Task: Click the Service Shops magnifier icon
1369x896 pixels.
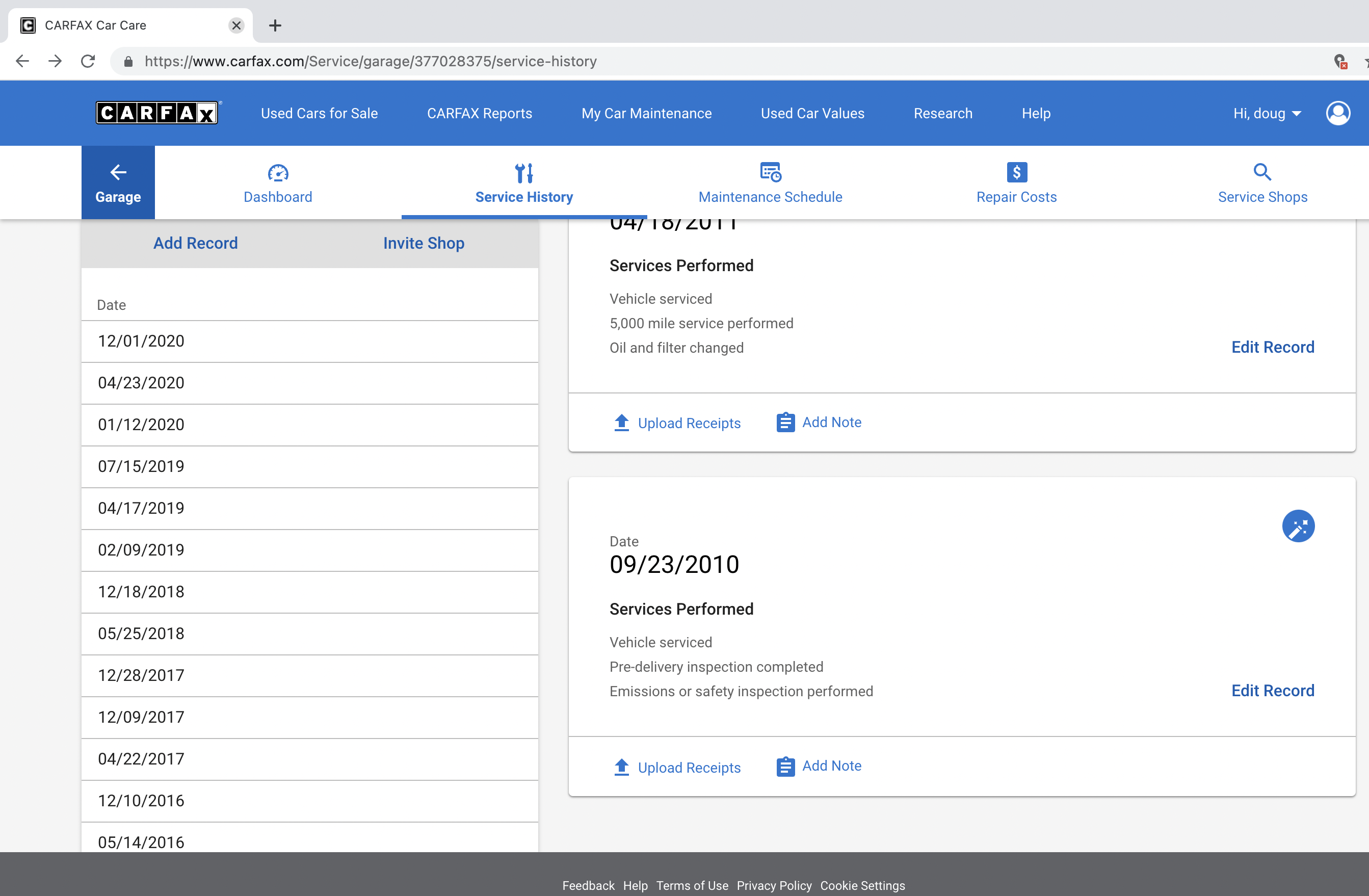Action: pos(1262,172)
